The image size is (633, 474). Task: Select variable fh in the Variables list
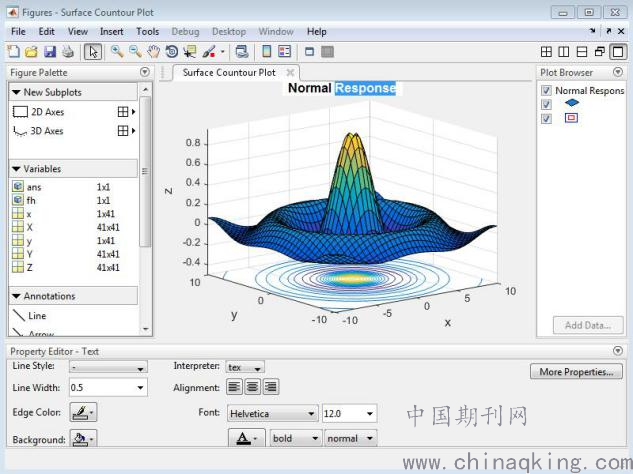pyautogui.click(x=67, y=200)
